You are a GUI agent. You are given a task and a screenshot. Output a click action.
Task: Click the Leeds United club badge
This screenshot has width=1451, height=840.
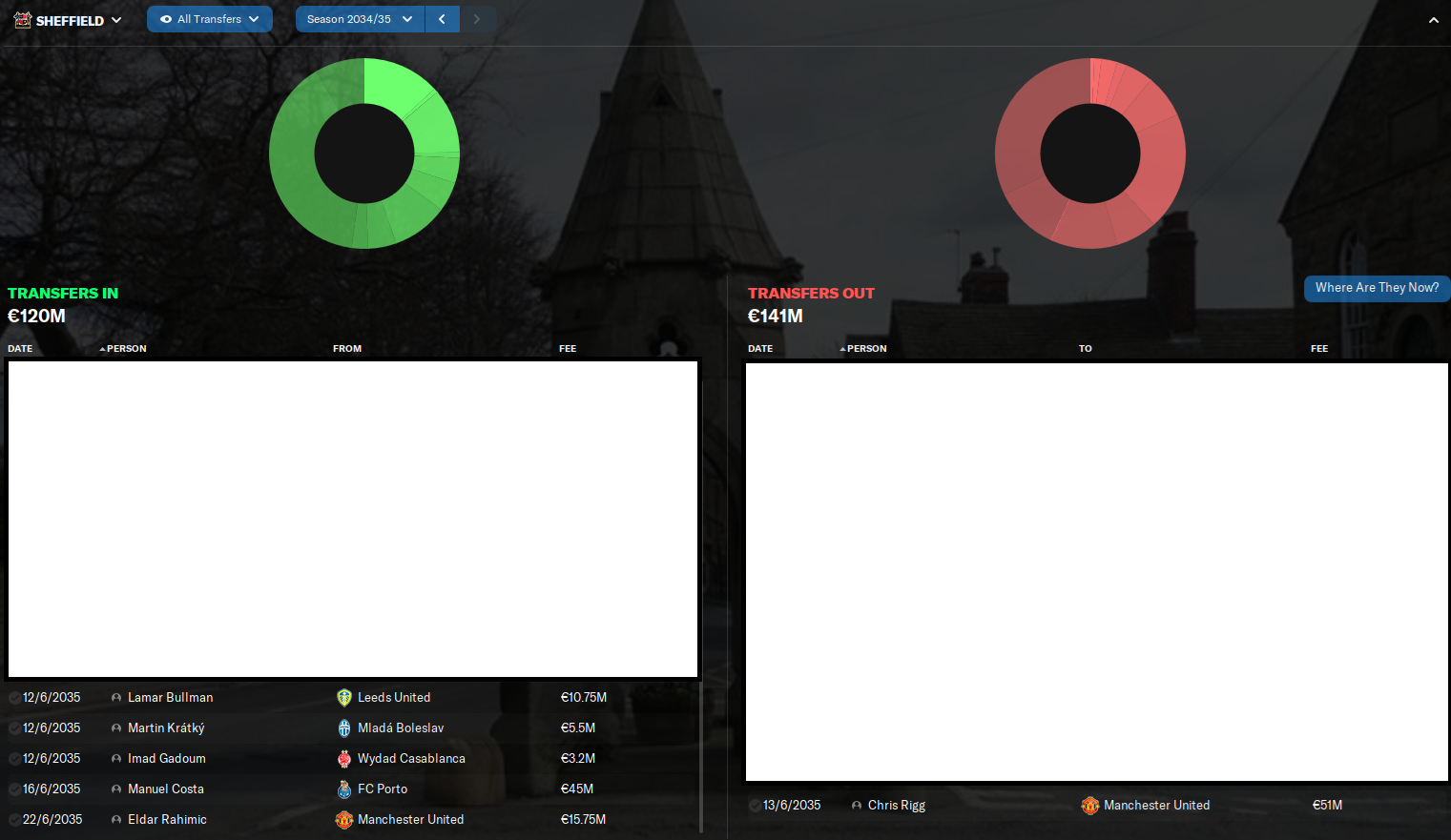click(344, 698)
